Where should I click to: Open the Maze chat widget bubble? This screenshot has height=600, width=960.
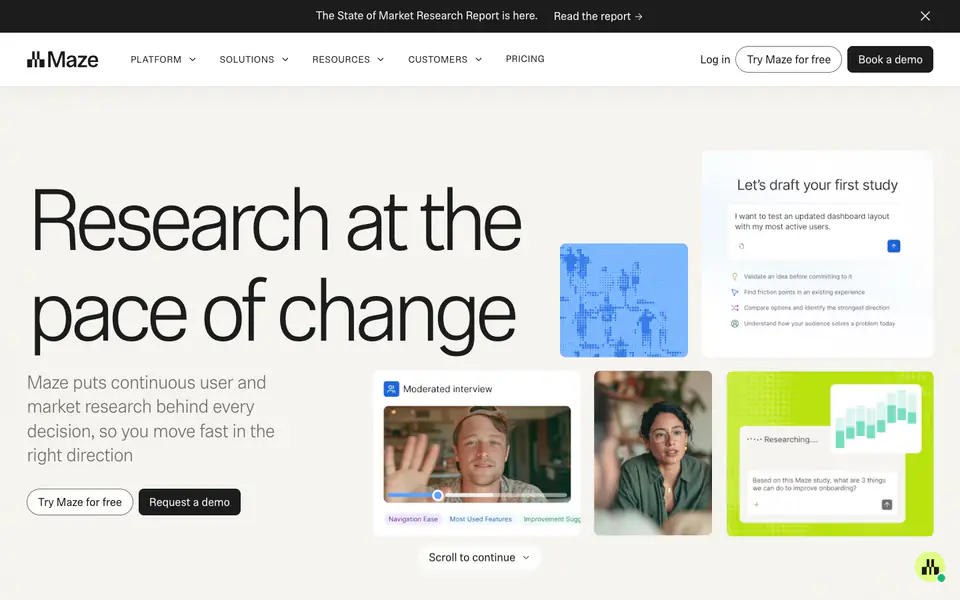[930, 567]
